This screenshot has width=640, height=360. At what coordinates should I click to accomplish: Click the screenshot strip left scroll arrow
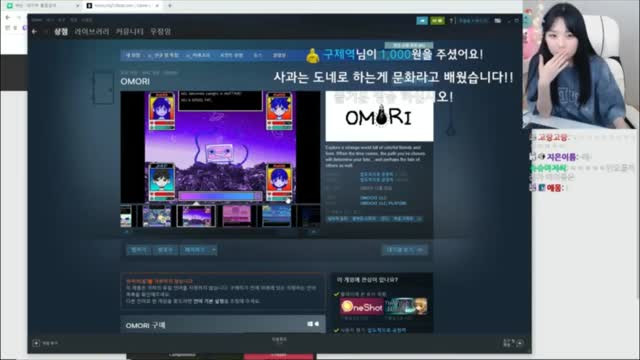tap(127, 231)
